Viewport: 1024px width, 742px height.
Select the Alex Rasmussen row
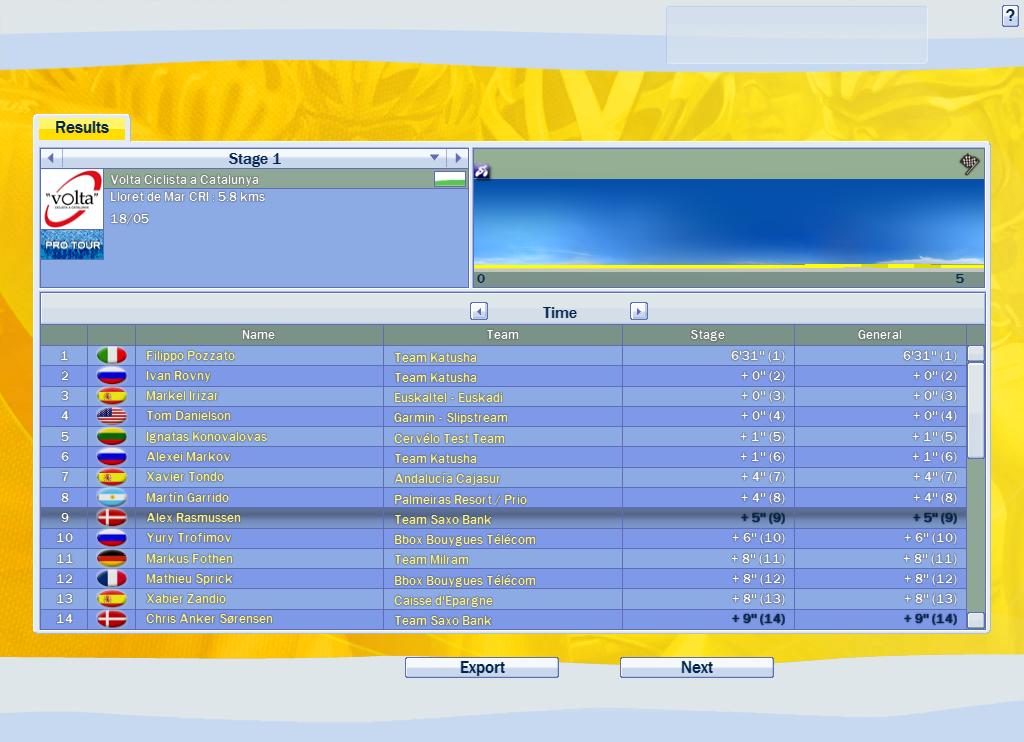point(500,518)
